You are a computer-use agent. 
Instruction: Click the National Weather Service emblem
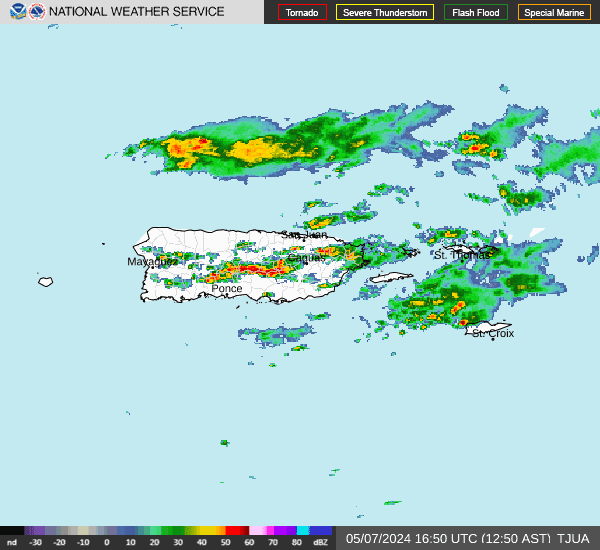(37, 12)
